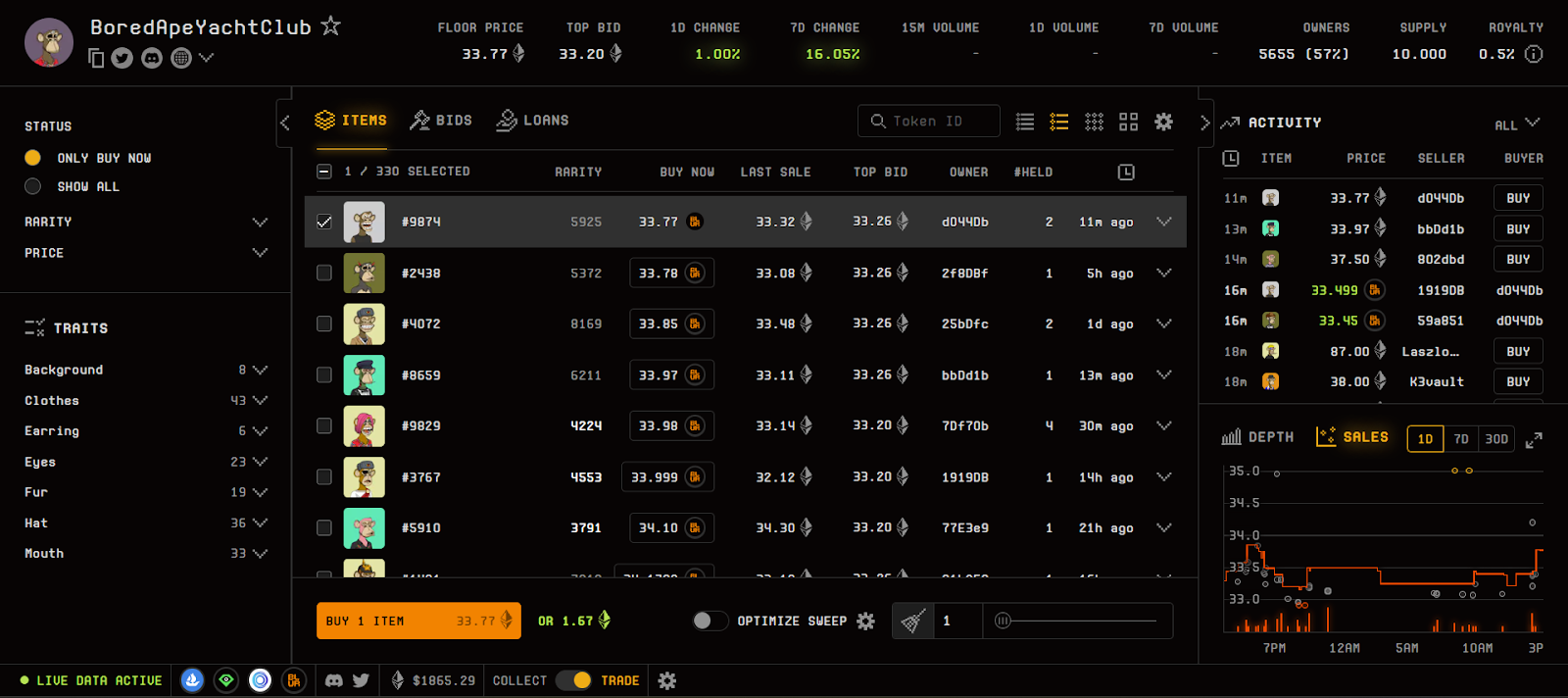1568x698 pixels.
Task: Open the OpenSea marketplace icon in status bar
Action: point(192,680)
